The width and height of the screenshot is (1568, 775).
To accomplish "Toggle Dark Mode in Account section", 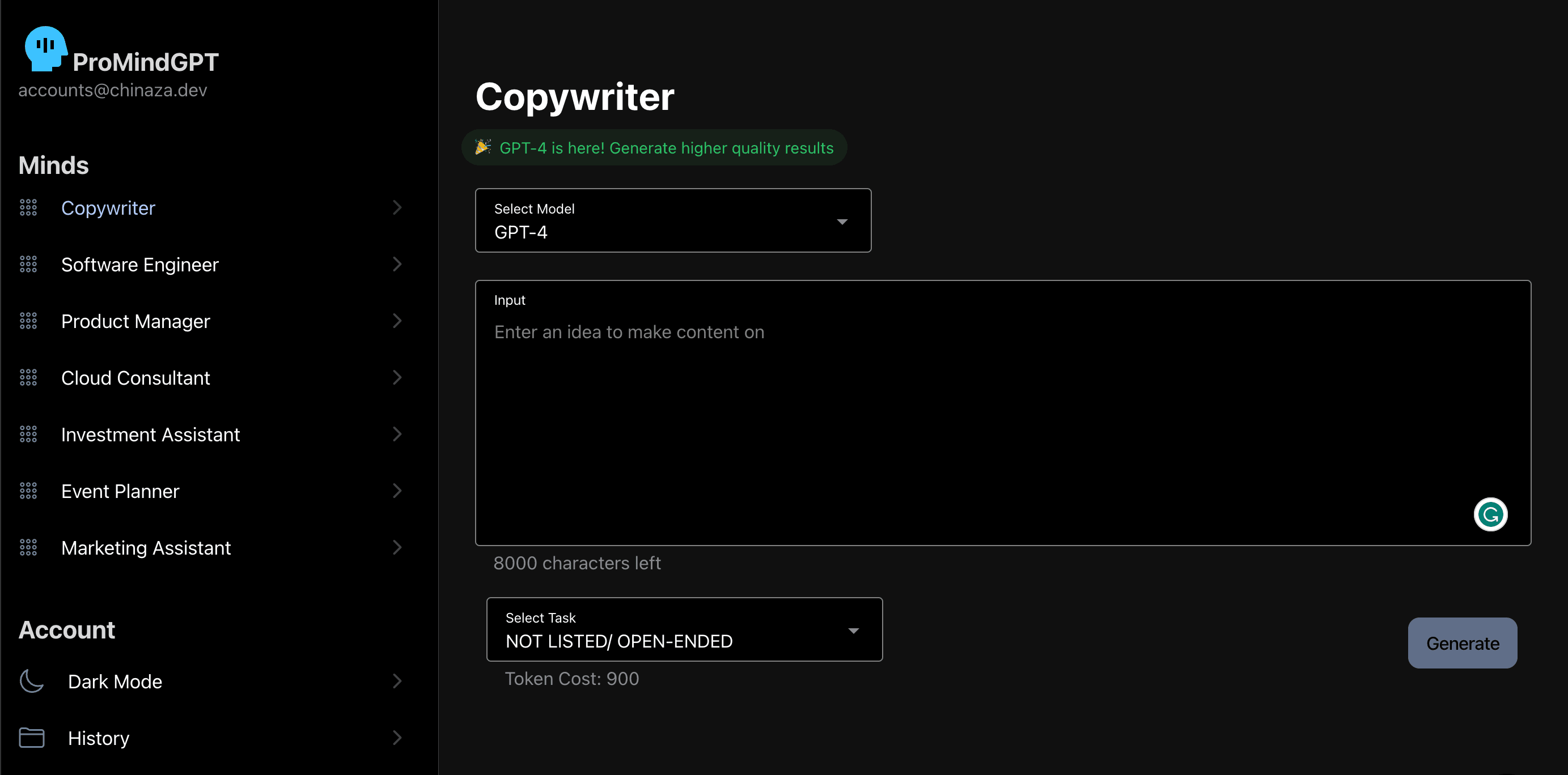I will (x=115, y=682).
